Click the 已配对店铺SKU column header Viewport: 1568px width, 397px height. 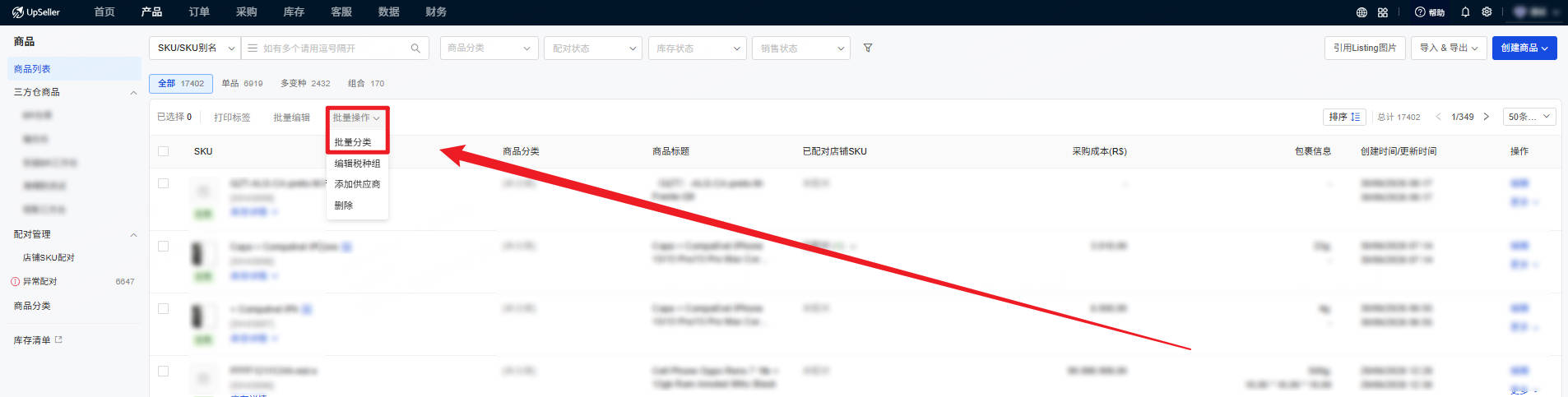(834, 151)
